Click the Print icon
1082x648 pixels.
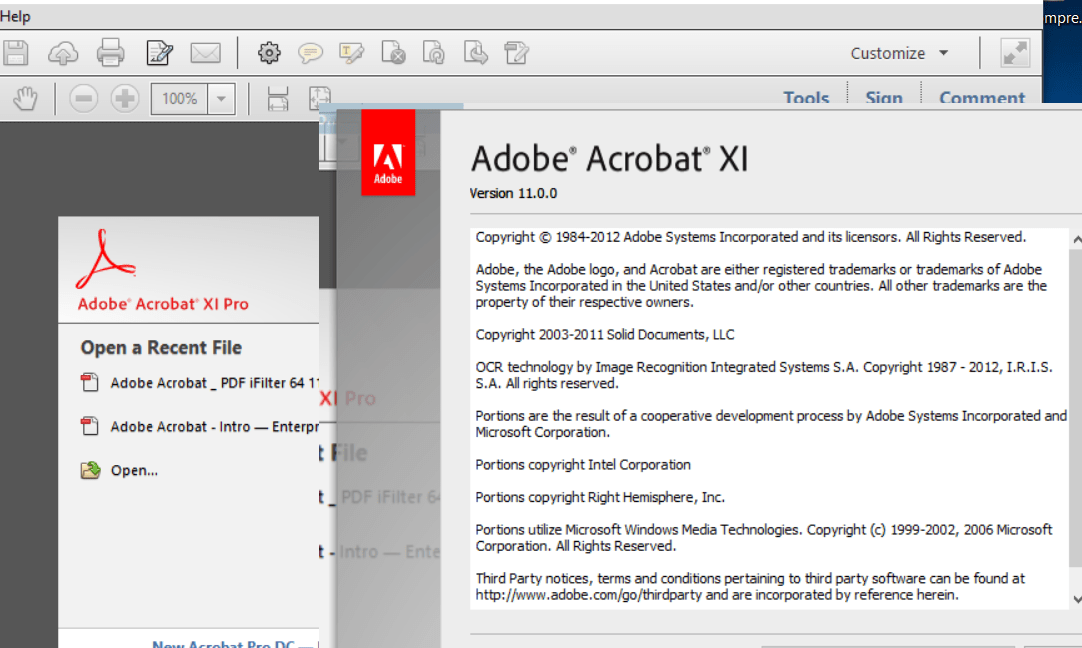(111, 52)
